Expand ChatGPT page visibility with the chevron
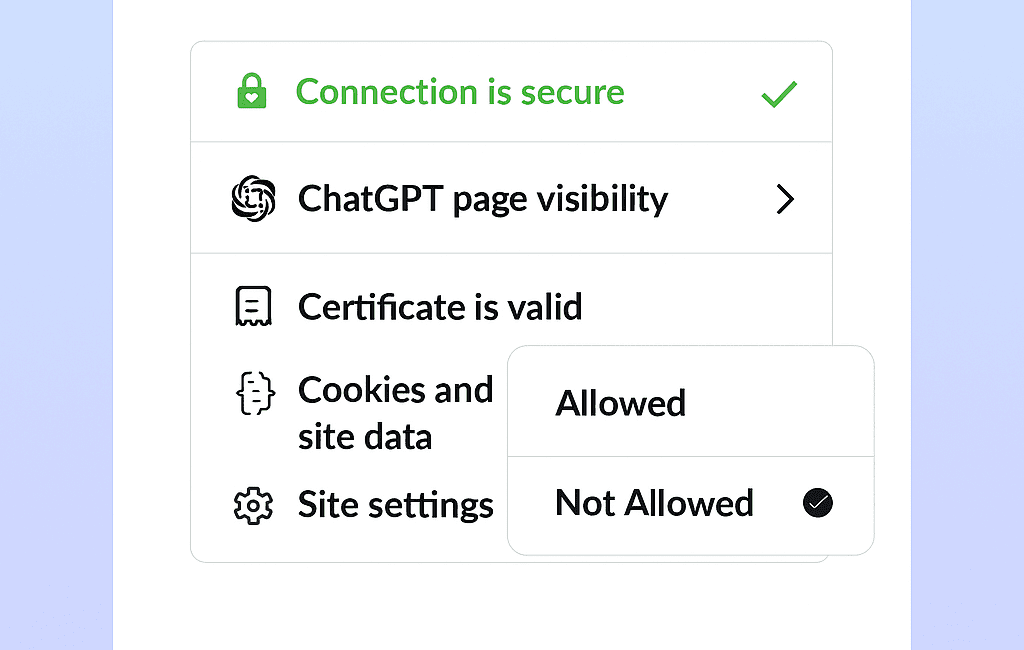The height and width of the screenshot is (650, 1024). point(785,200)
